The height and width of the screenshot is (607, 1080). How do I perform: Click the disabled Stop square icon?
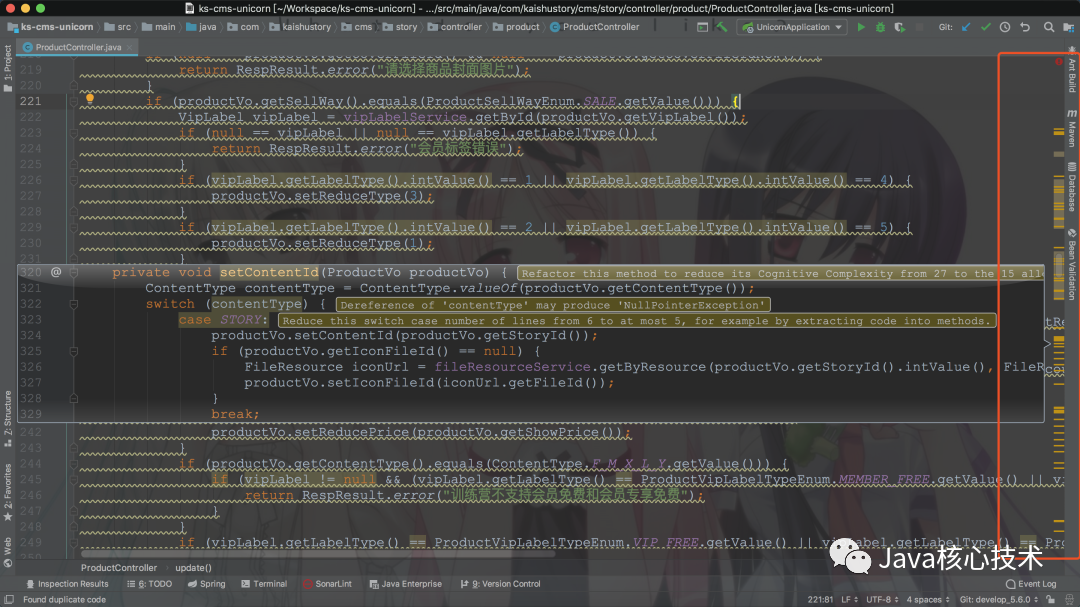coord(920,27)
